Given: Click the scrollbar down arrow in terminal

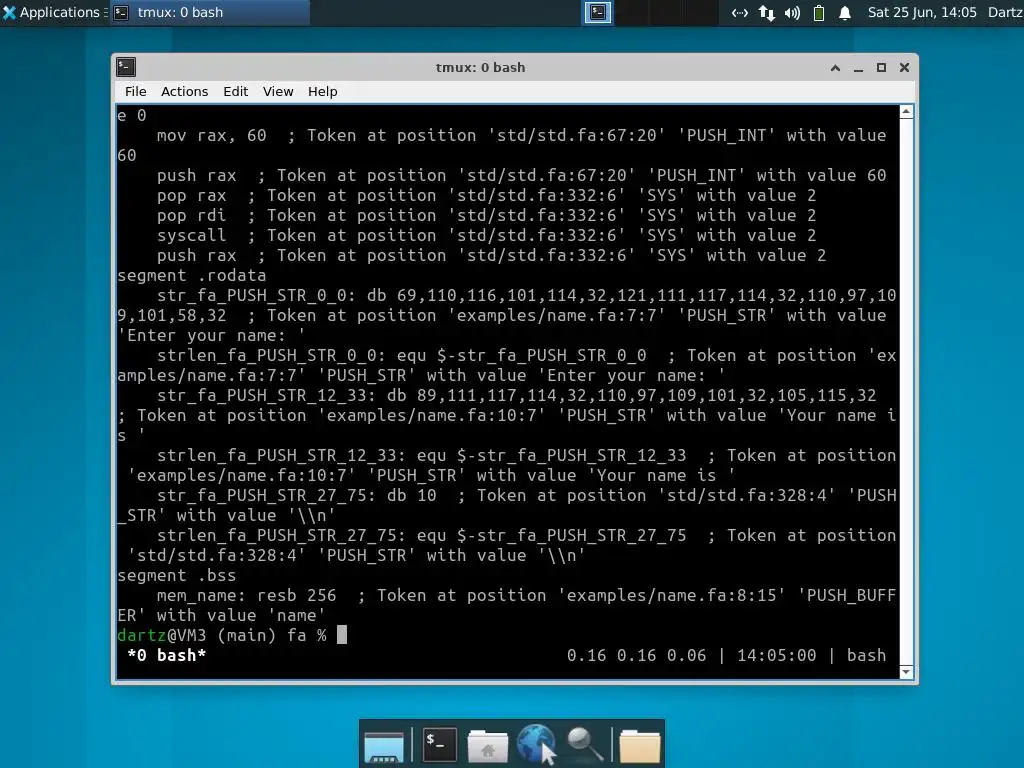Looking at the screenshot, I should [x=906, y=672].
